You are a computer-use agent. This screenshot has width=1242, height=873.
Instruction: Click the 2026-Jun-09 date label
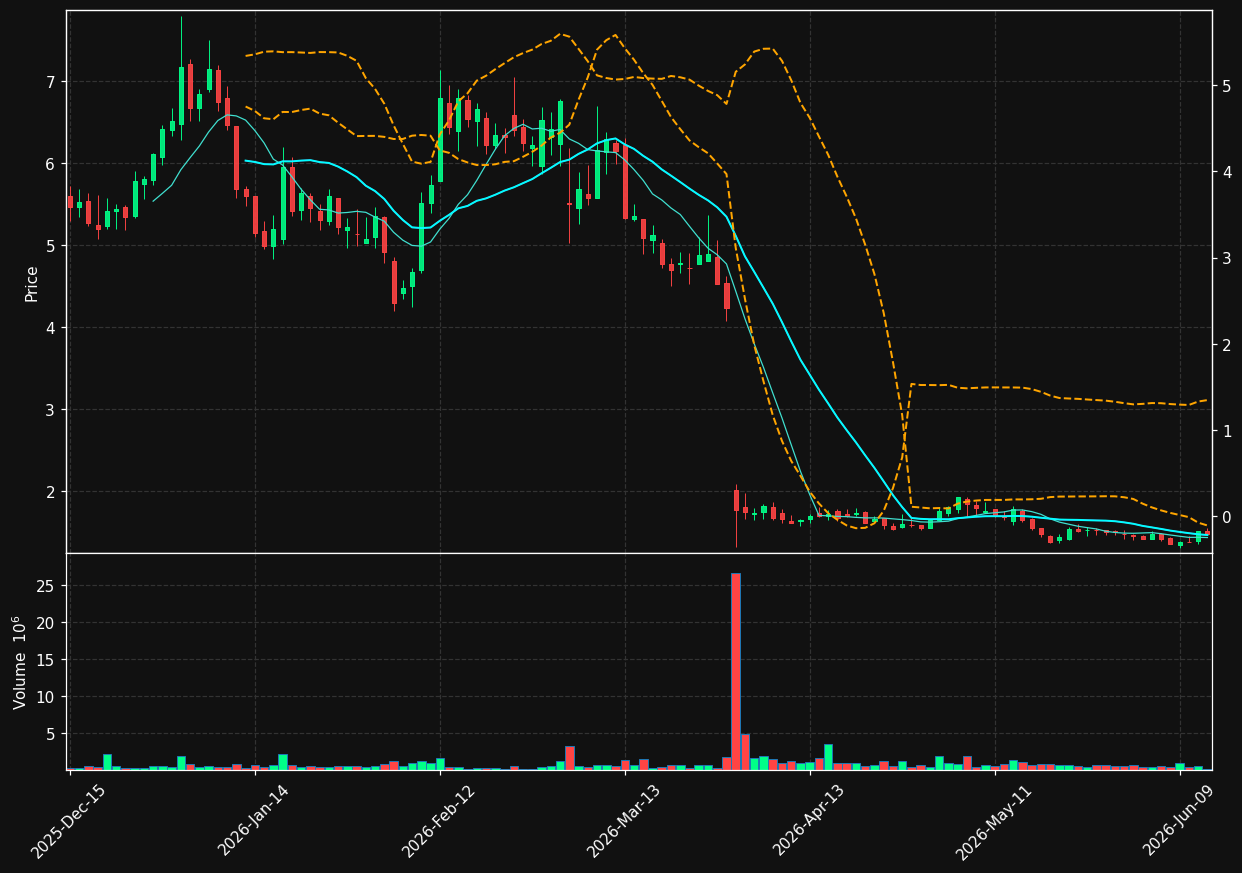click(1179, 821)
